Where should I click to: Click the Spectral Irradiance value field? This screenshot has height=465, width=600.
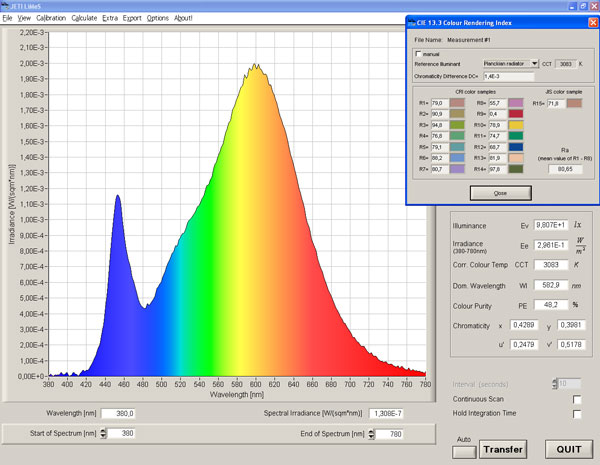(x=386, y=413)
